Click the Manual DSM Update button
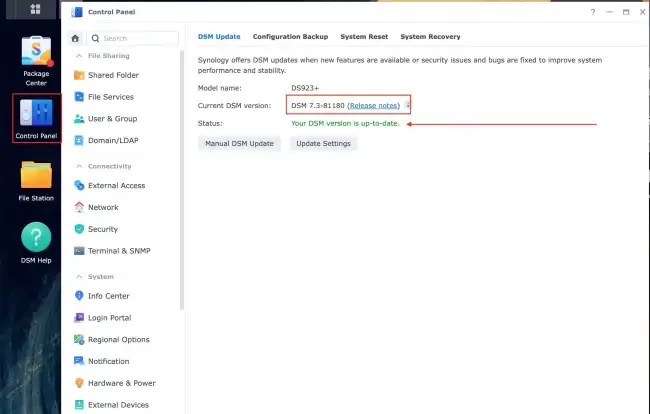Screen dimensions: 650x414 pos(239,143)
